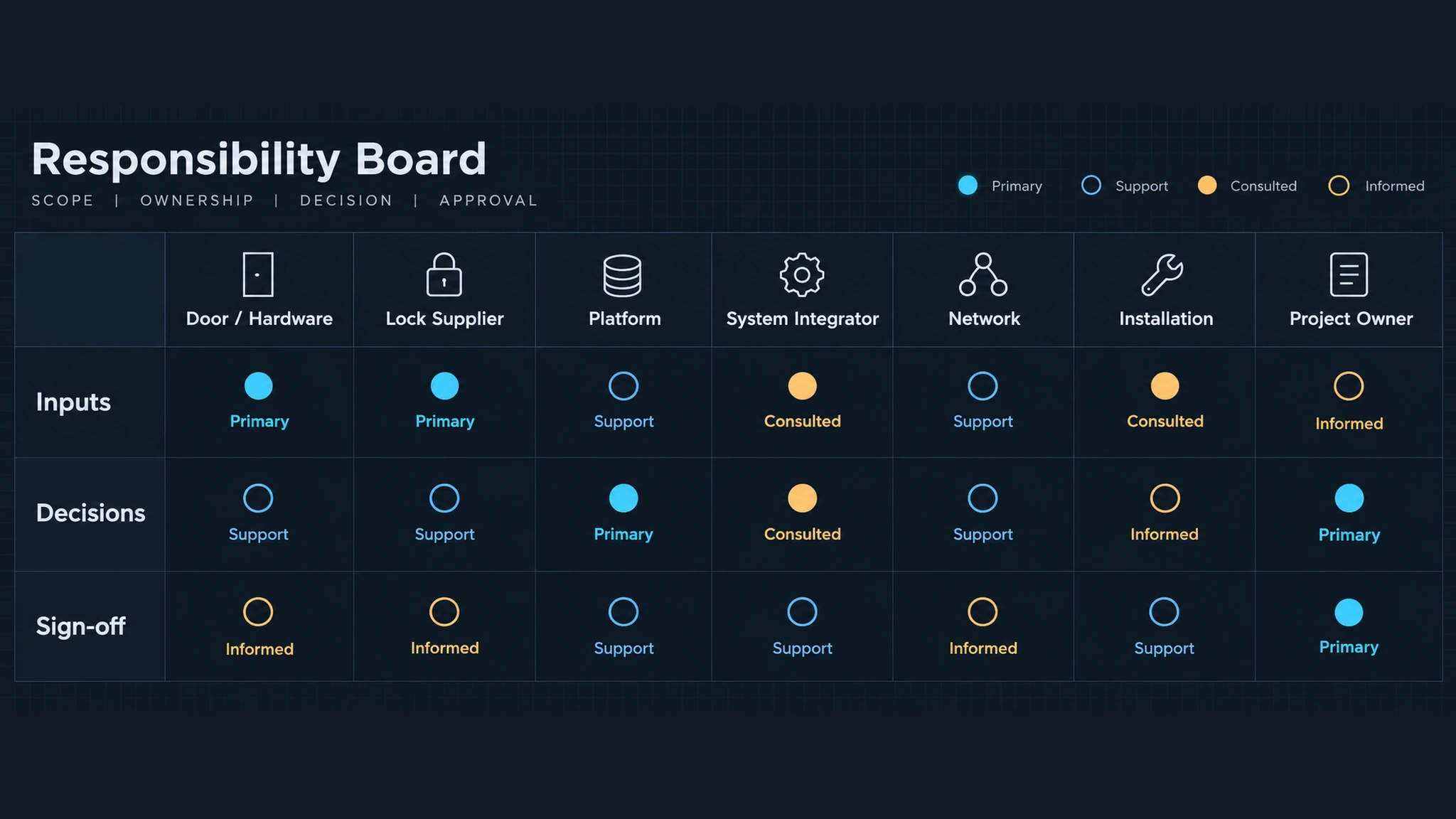Click the Informed legend ring swatch
This screenshot has height=819, width=1456.
1339,186
